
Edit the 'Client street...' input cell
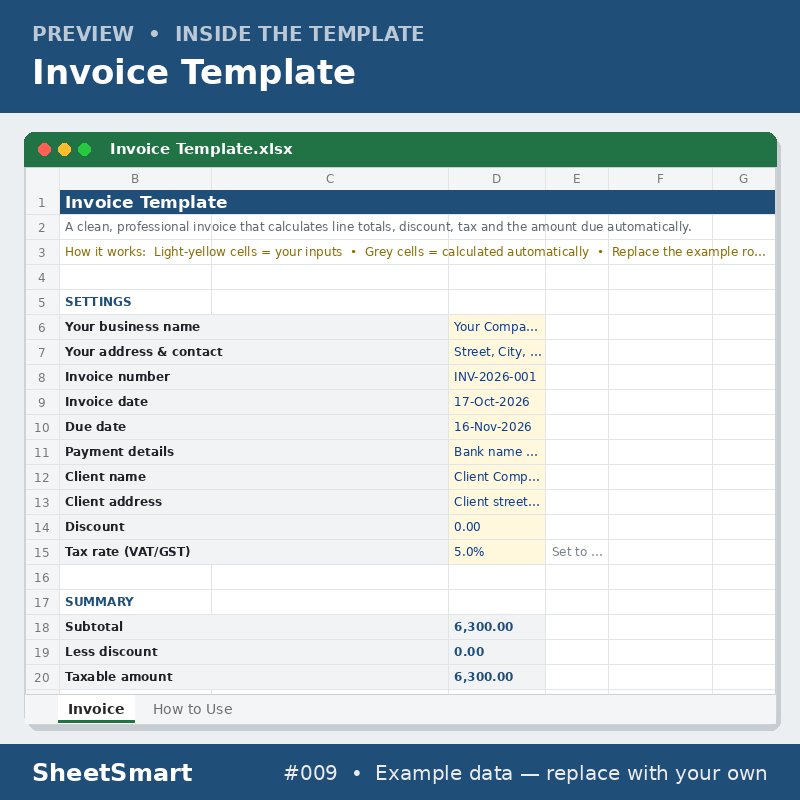pyautogui.click(x=497, y=502)
